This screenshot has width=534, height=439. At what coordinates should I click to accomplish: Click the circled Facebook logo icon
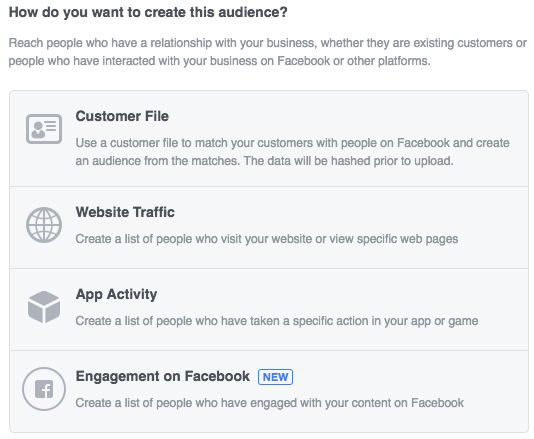click(44, 389)
